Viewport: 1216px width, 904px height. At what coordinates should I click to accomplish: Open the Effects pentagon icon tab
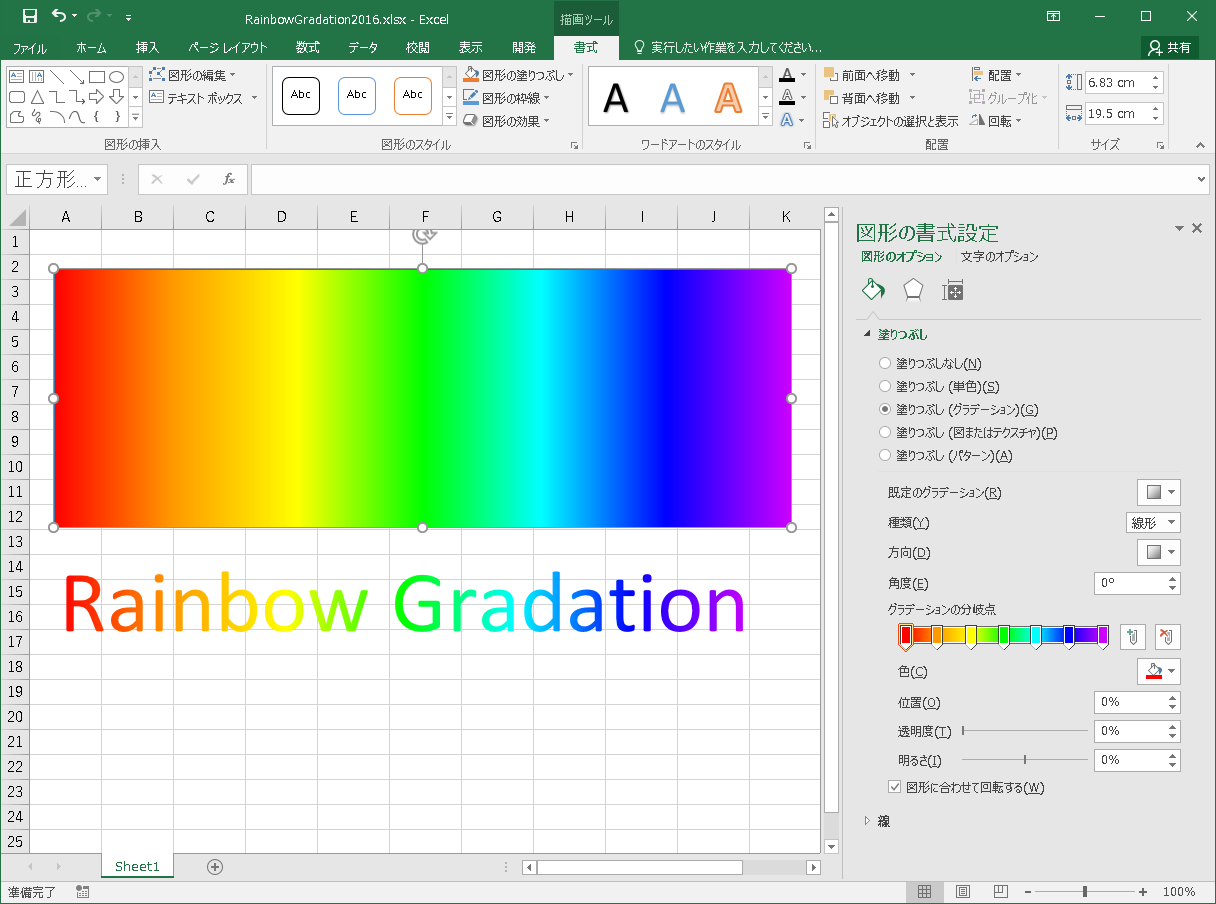(x=913, y=290)
